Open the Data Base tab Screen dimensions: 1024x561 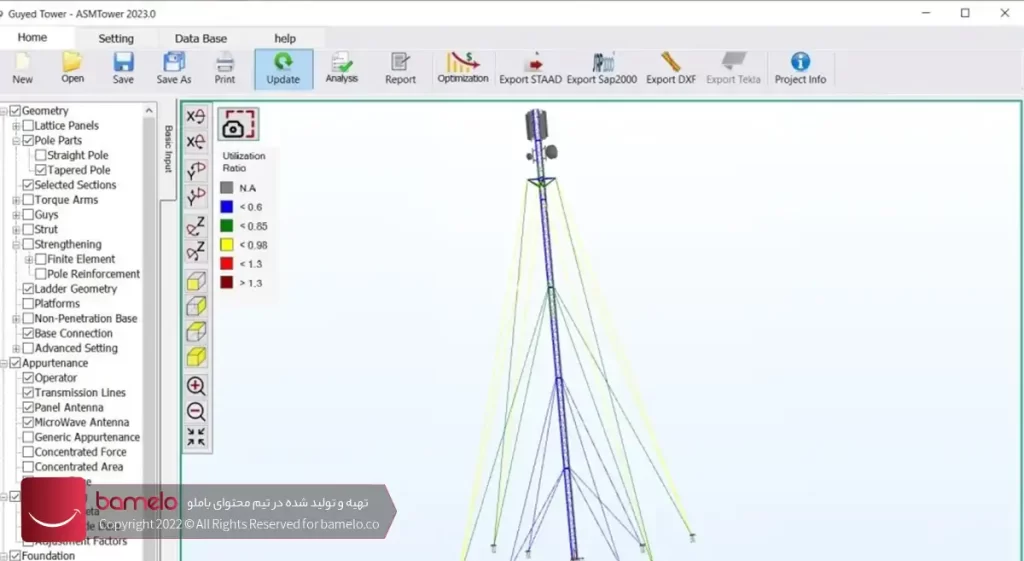pos(200,39)
